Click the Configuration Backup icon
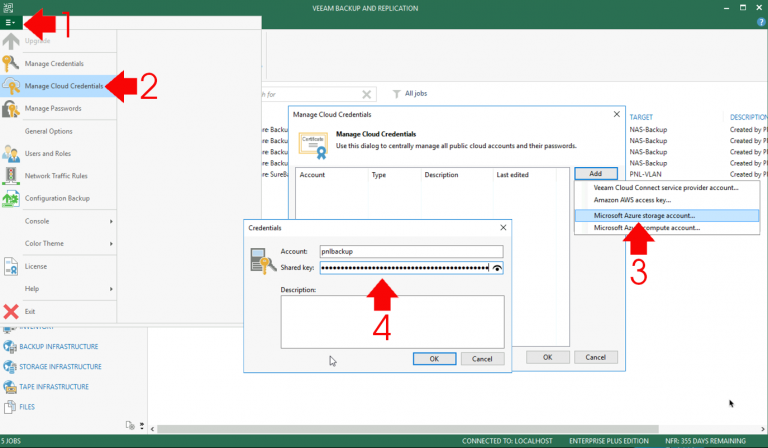This screenshot has width=768, height=448. tap(10, 198)
